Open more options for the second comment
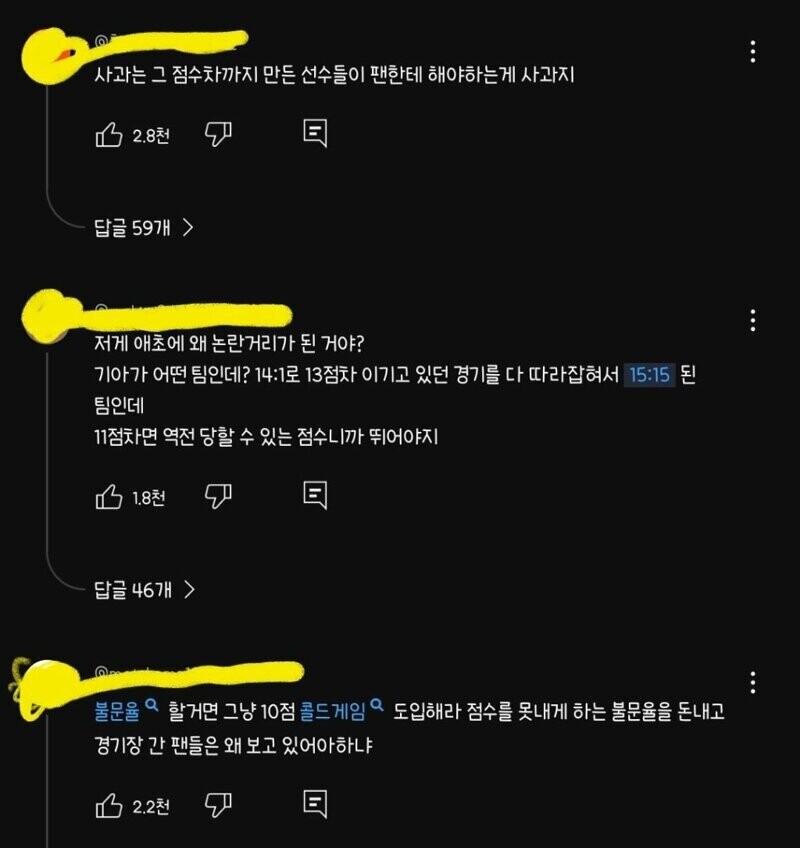The image size is (800, 848). (752, 321)
